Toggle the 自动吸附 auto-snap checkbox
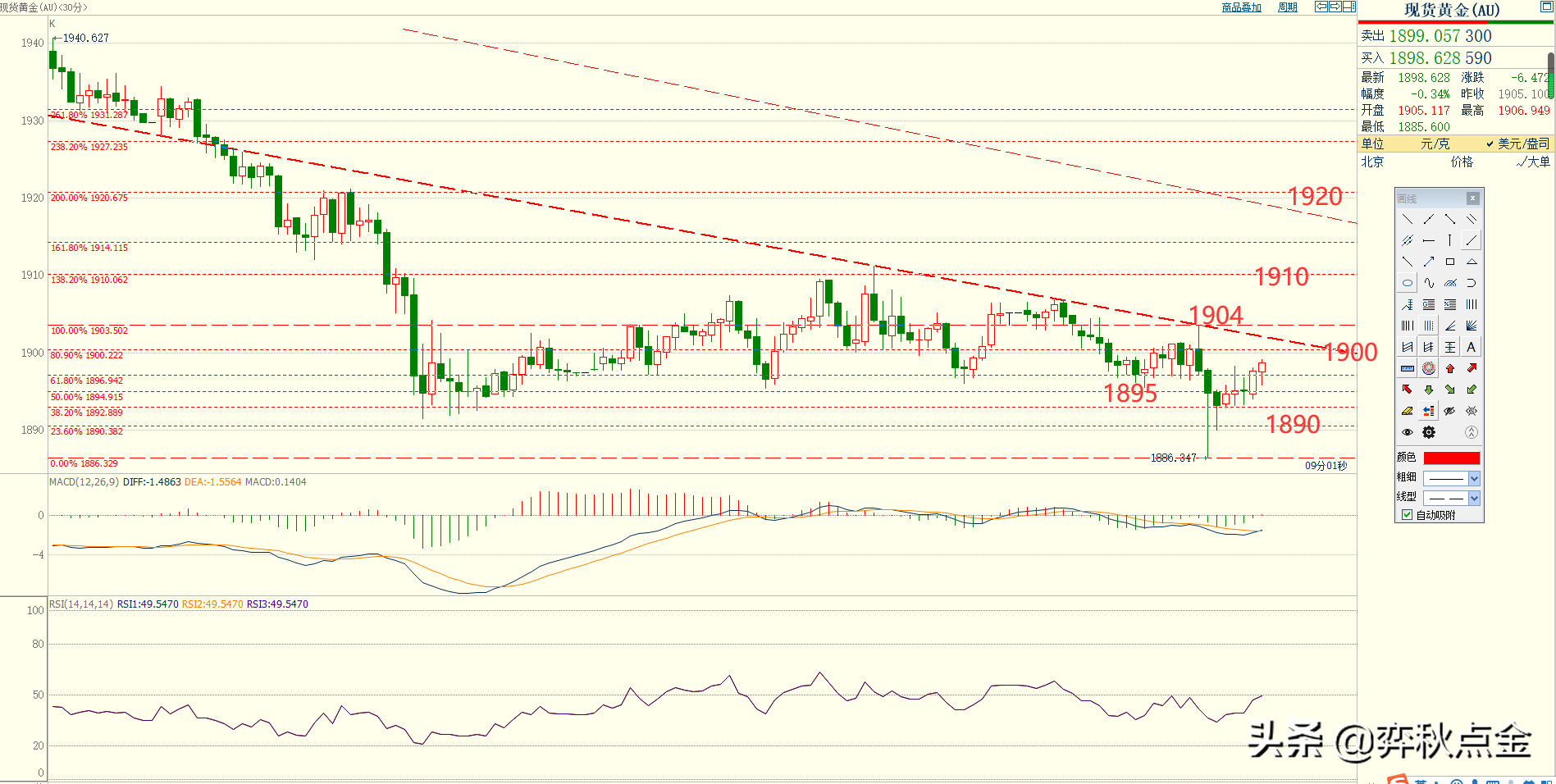This screenshot has height=784, width=1556. point(1408,515)
